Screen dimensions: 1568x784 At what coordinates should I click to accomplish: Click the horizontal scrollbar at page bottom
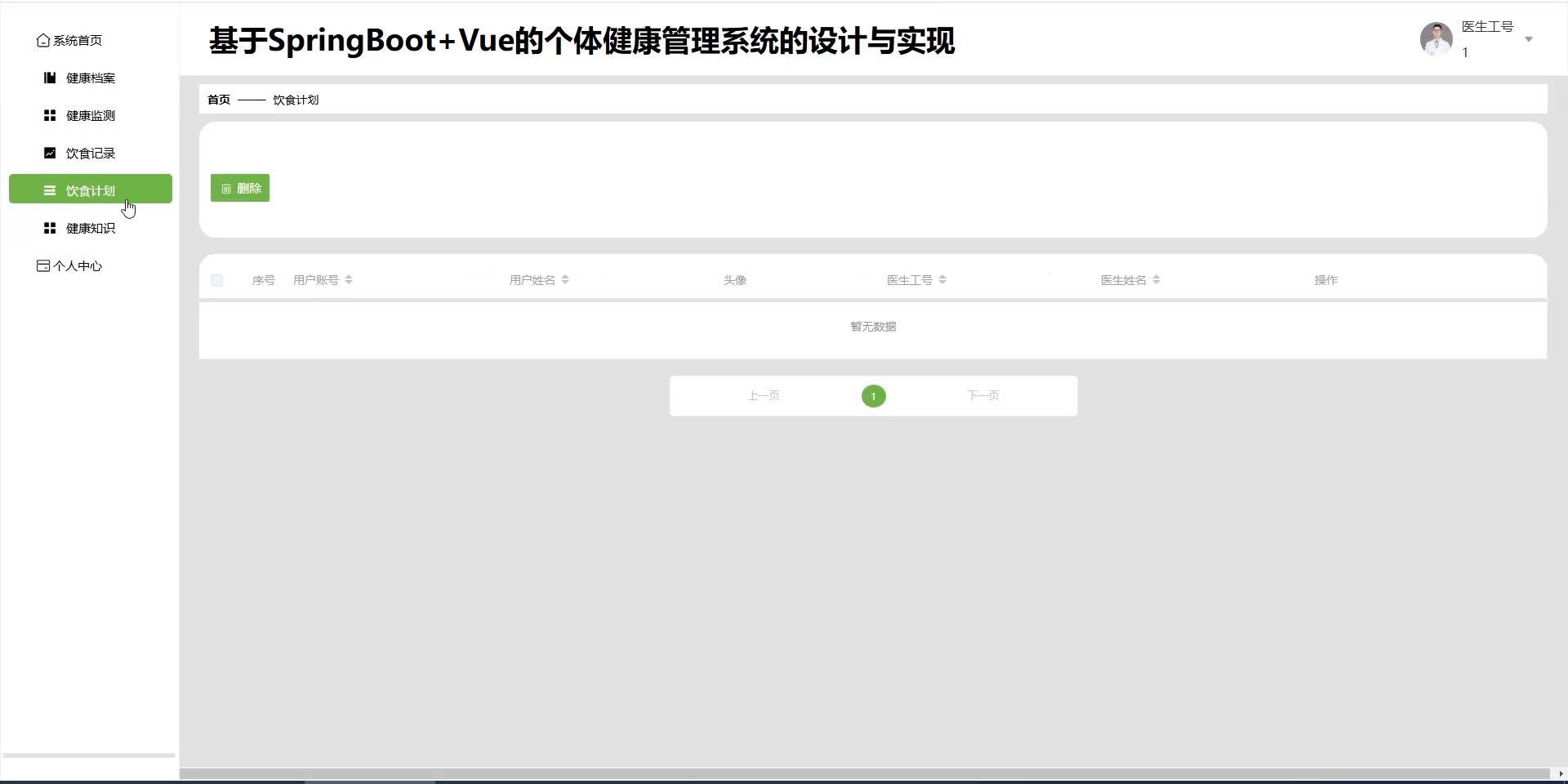865,773
